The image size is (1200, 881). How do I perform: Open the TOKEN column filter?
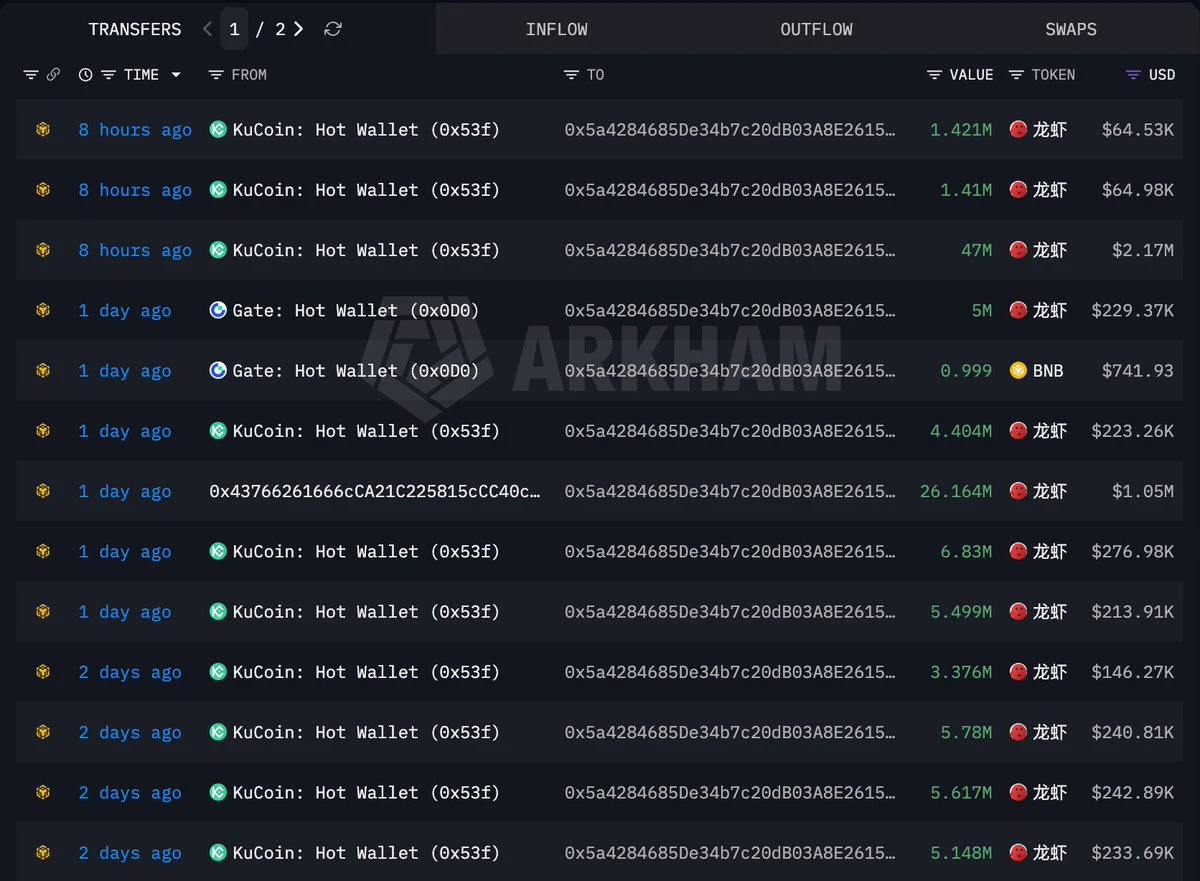[1016, 75]
